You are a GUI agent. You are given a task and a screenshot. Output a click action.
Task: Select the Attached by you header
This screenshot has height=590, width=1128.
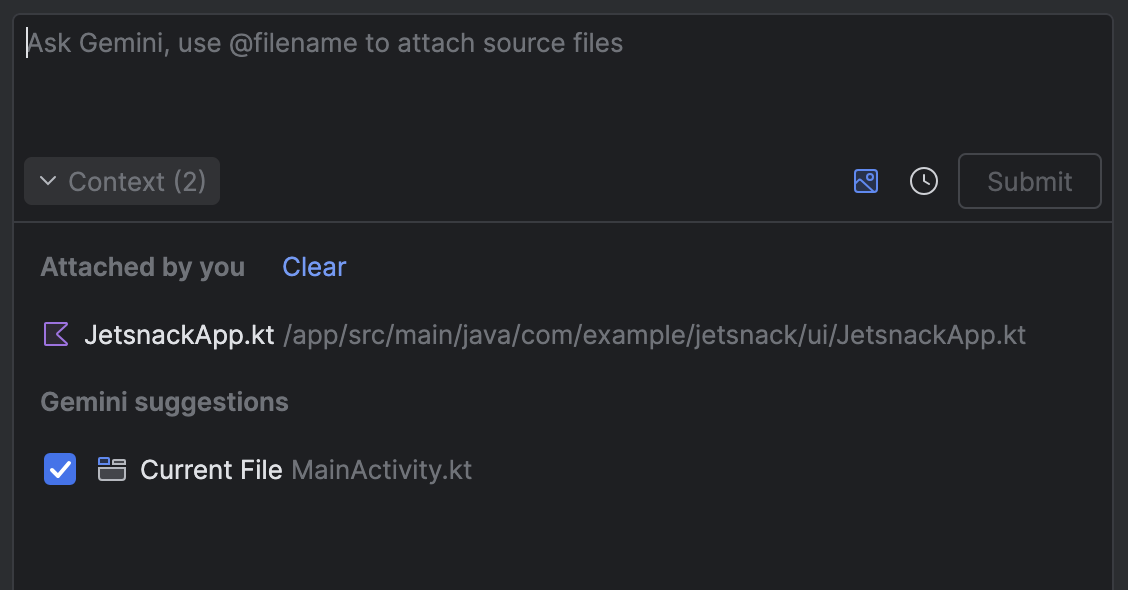142,266
